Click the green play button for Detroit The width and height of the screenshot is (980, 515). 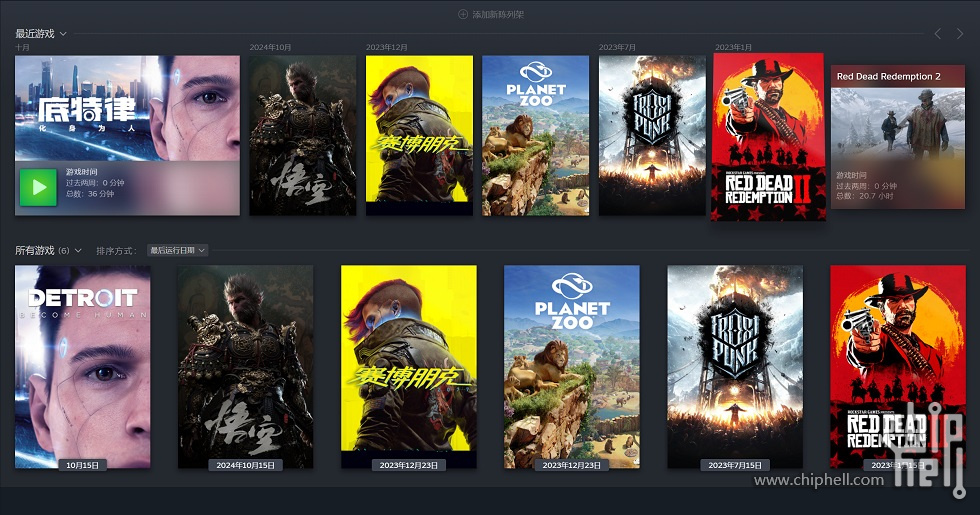tap(38, 187)
